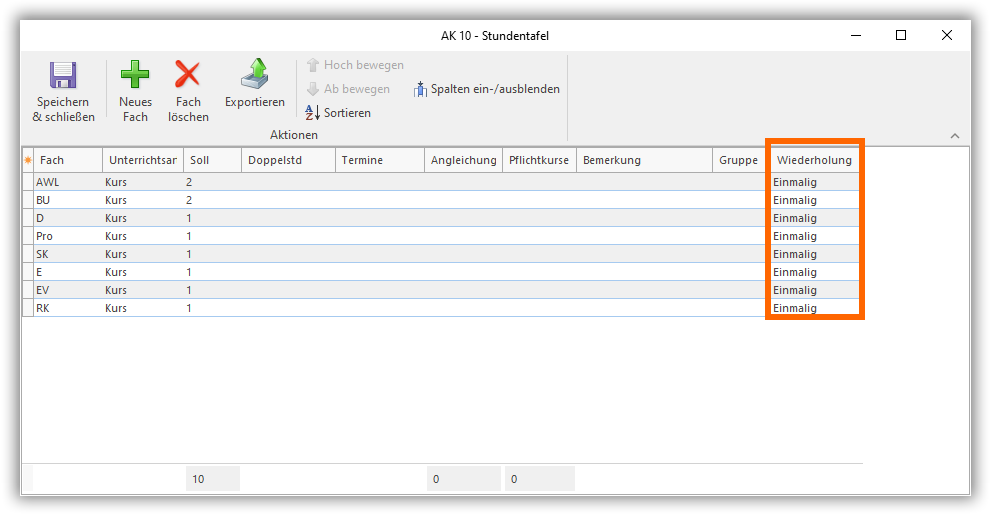The height and width of the screenshot is (516, 991).
Task: Click the Fach löschen red X icon
Action: pyautogui.click(x=188, y=76)
